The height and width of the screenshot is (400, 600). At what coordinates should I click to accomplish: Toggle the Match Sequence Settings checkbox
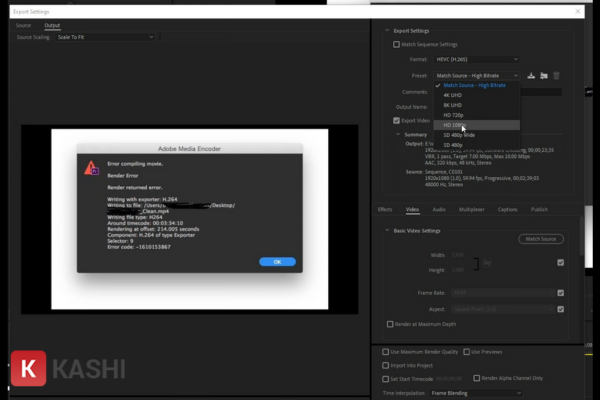398,44
